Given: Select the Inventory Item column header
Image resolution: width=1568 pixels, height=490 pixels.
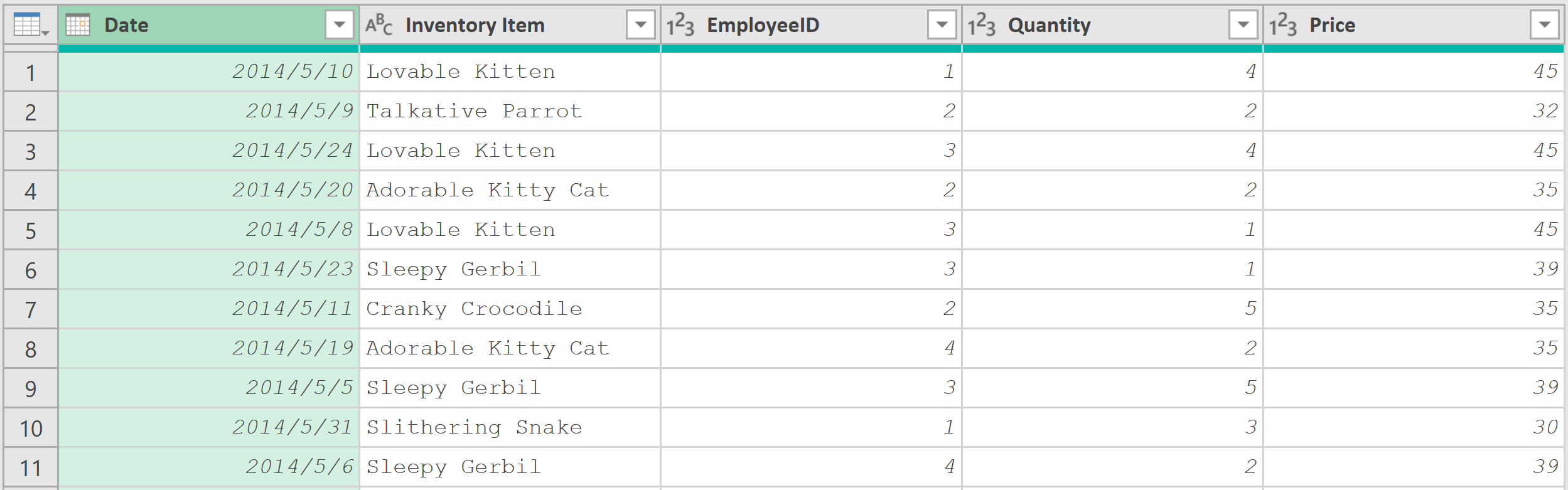Looking at the screenshot, I should [510, 25].
